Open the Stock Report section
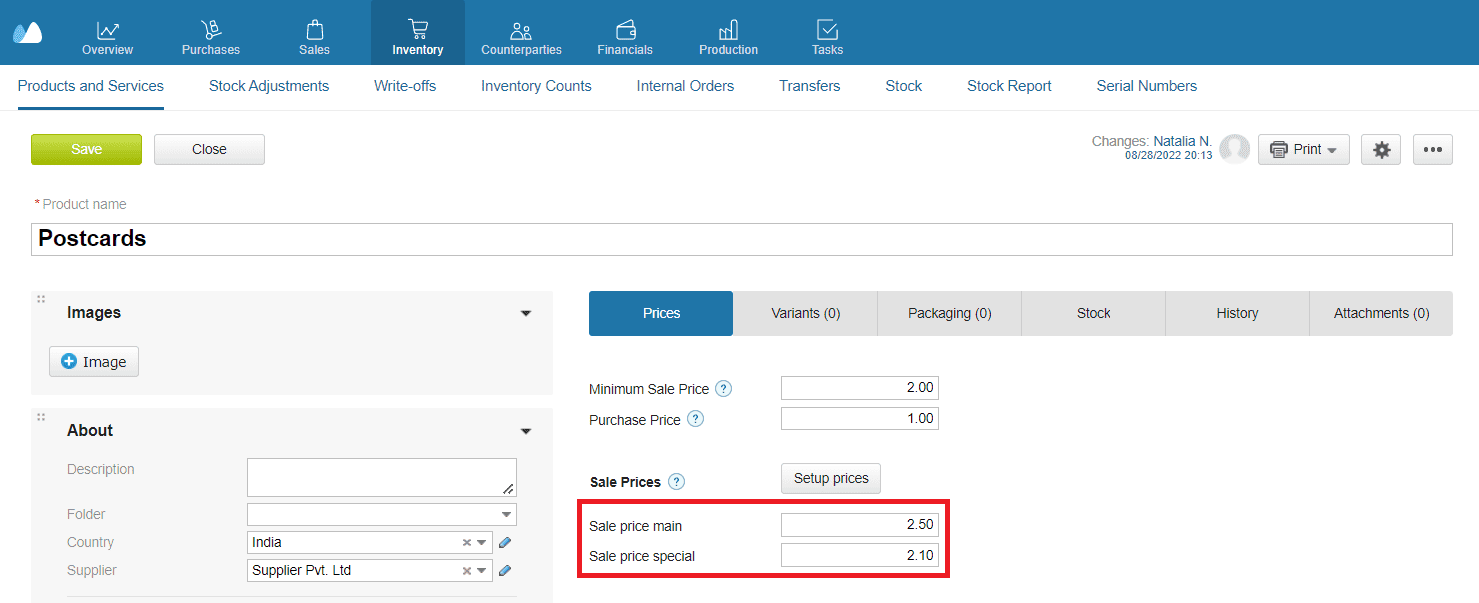Image resolution: width=1479 pixels, height=603 pixels. (1009, 86)
